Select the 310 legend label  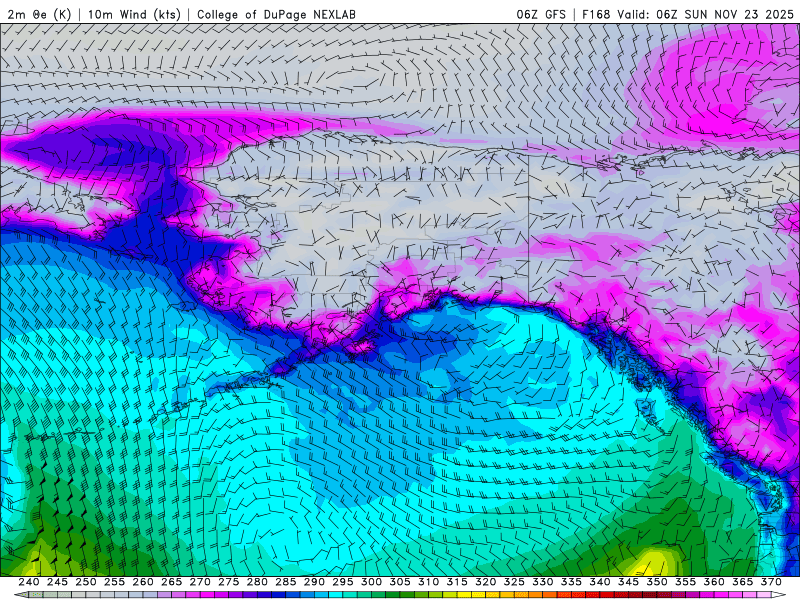coord(429,582)
